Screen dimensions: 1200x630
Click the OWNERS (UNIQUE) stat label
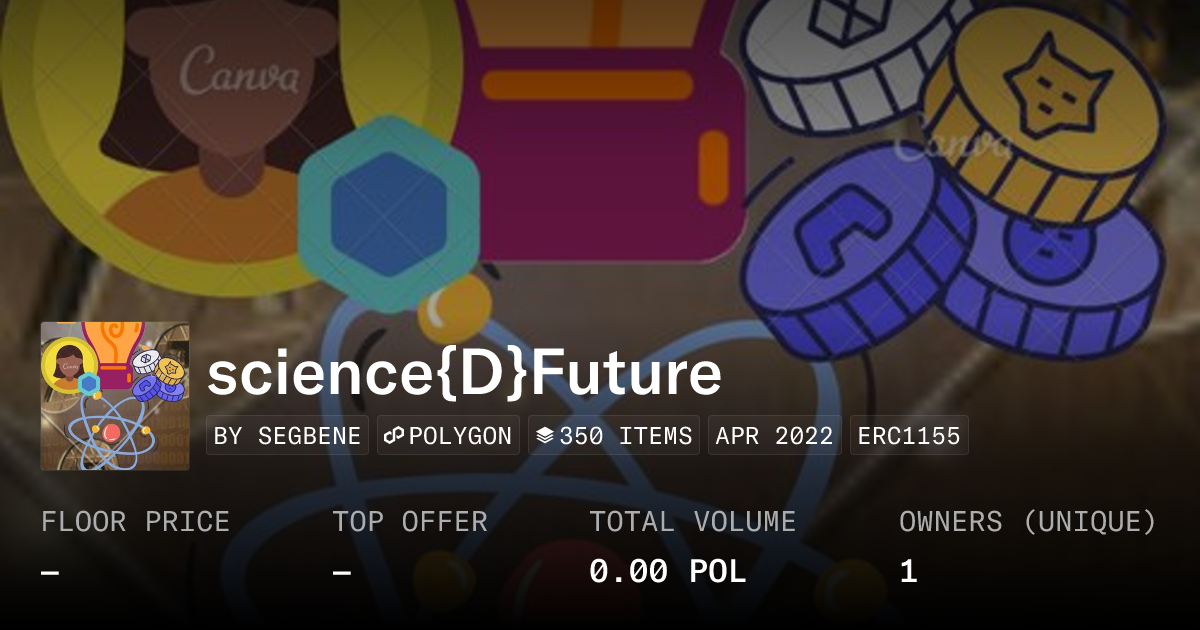point(1028,521)
